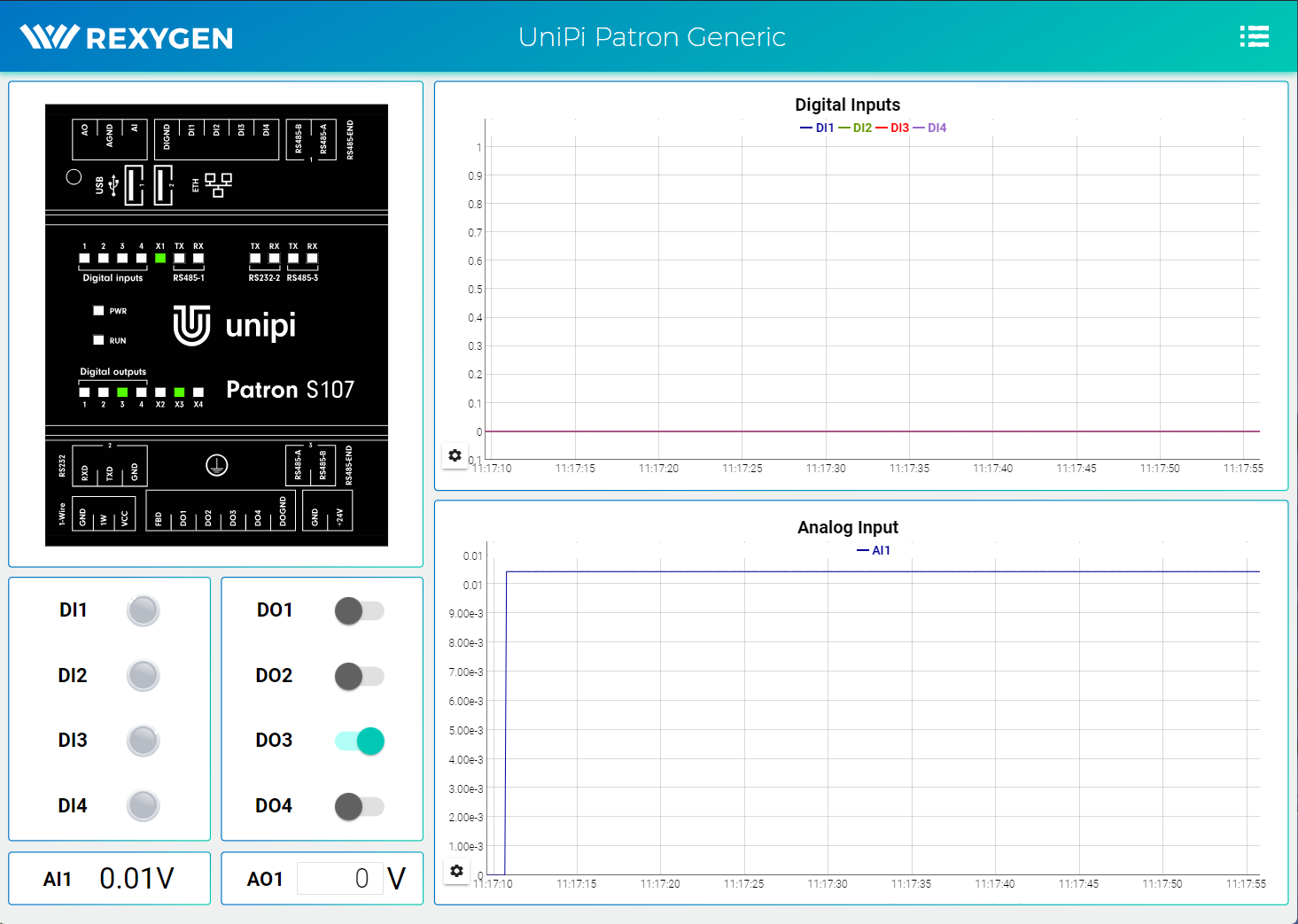Click the AO1 label
Image resolution: width=1298 pixels, height=924 pixels.
point(265,879)
